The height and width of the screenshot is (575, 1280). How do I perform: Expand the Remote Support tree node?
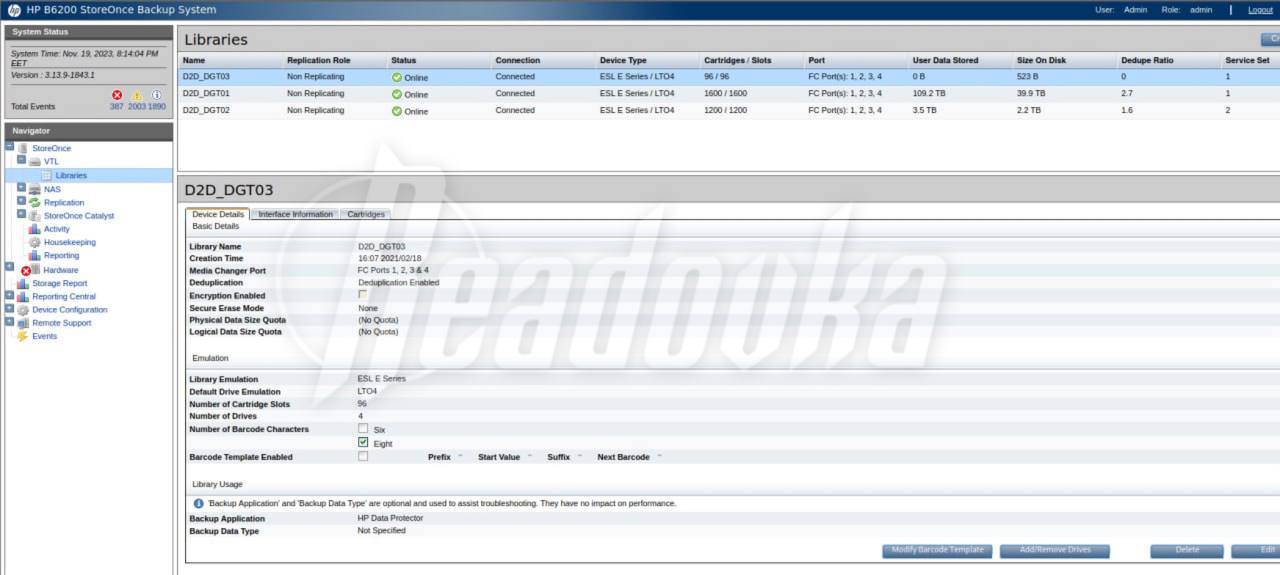pos(10,321)
